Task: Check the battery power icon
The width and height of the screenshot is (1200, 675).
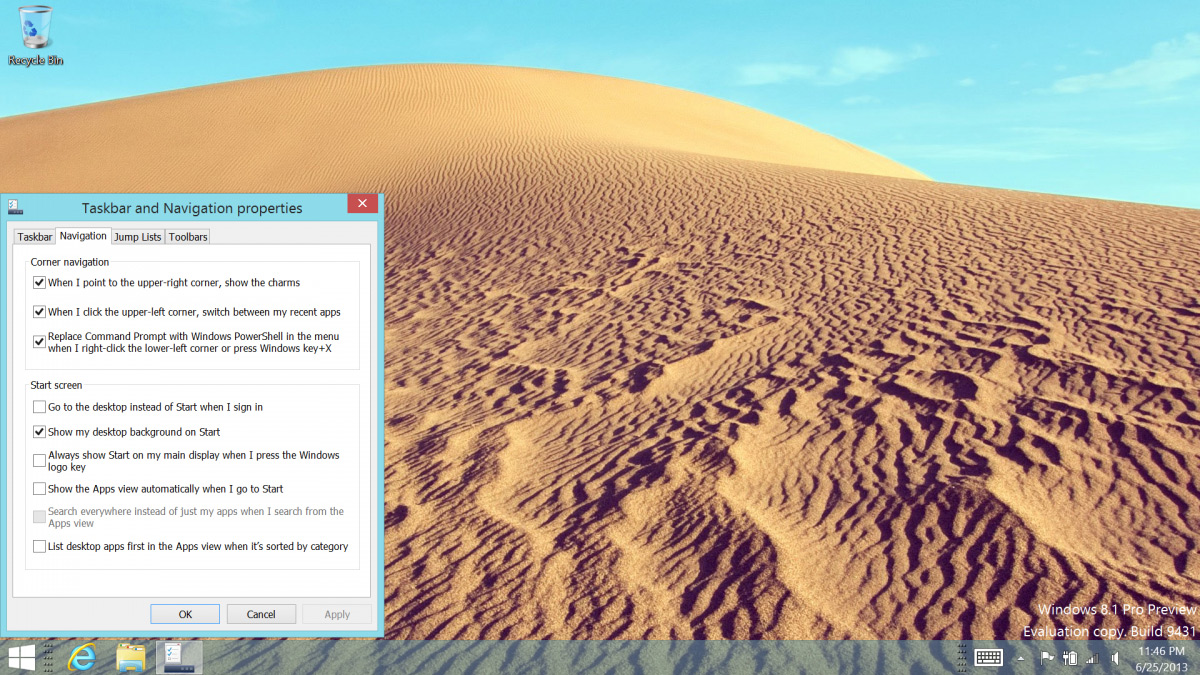Action: (x=1070, y=658)
